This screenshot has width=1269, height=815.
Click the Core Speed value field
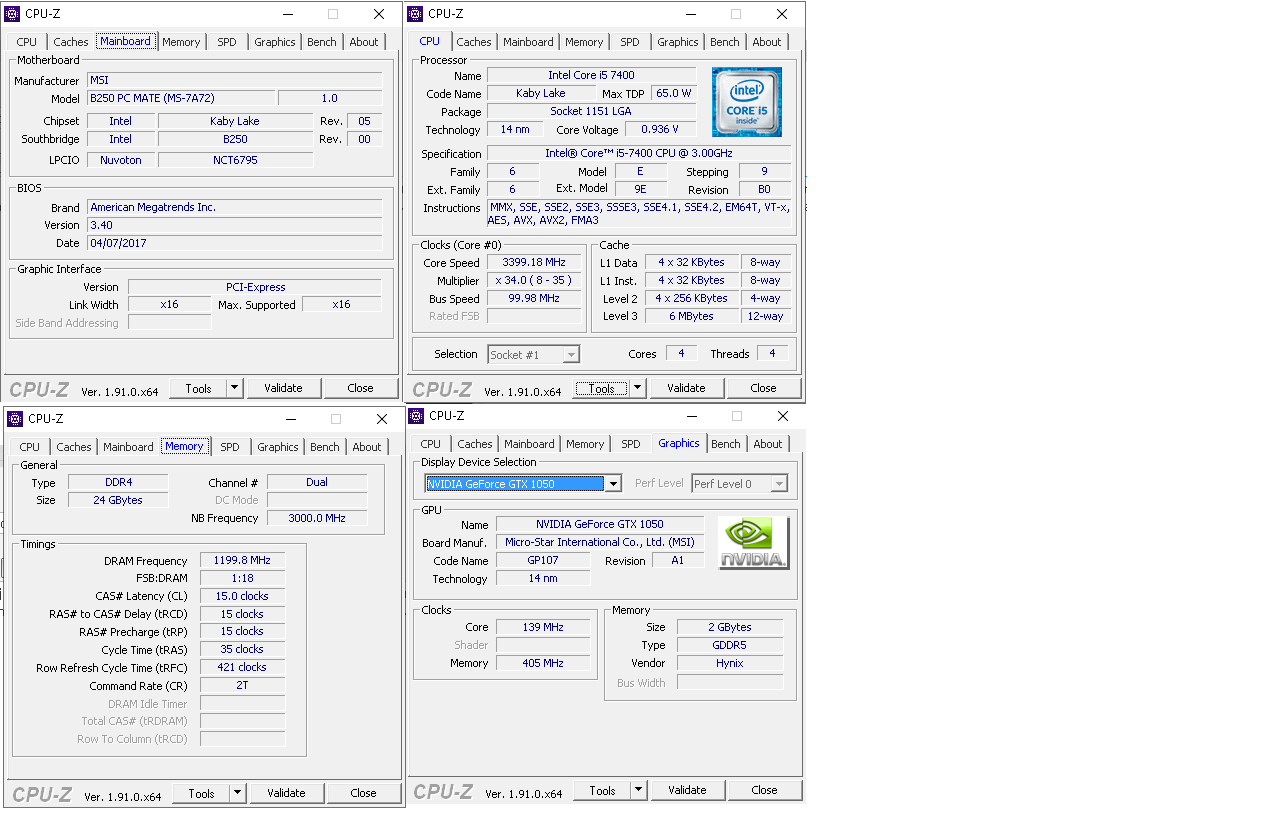click(x=533, y=263)
